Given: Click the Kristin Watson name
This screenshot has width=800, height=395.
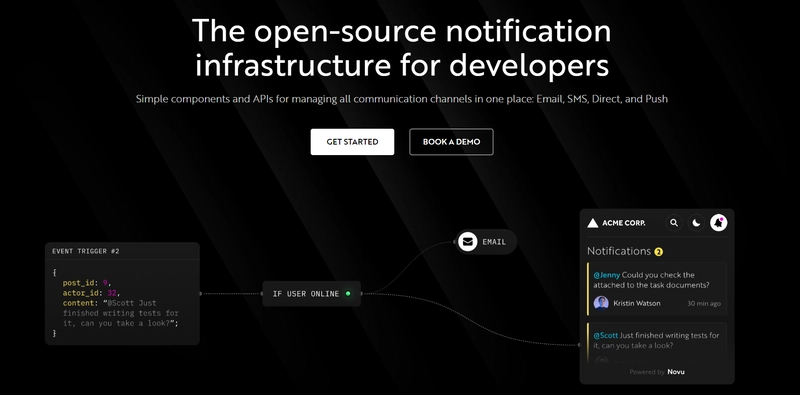Looking at the screenshot, I should click(637, 303).
